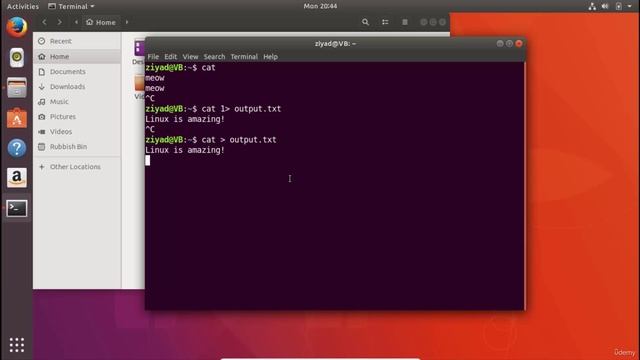Open Other Locations in Files sidebar

tap(77, 167)
